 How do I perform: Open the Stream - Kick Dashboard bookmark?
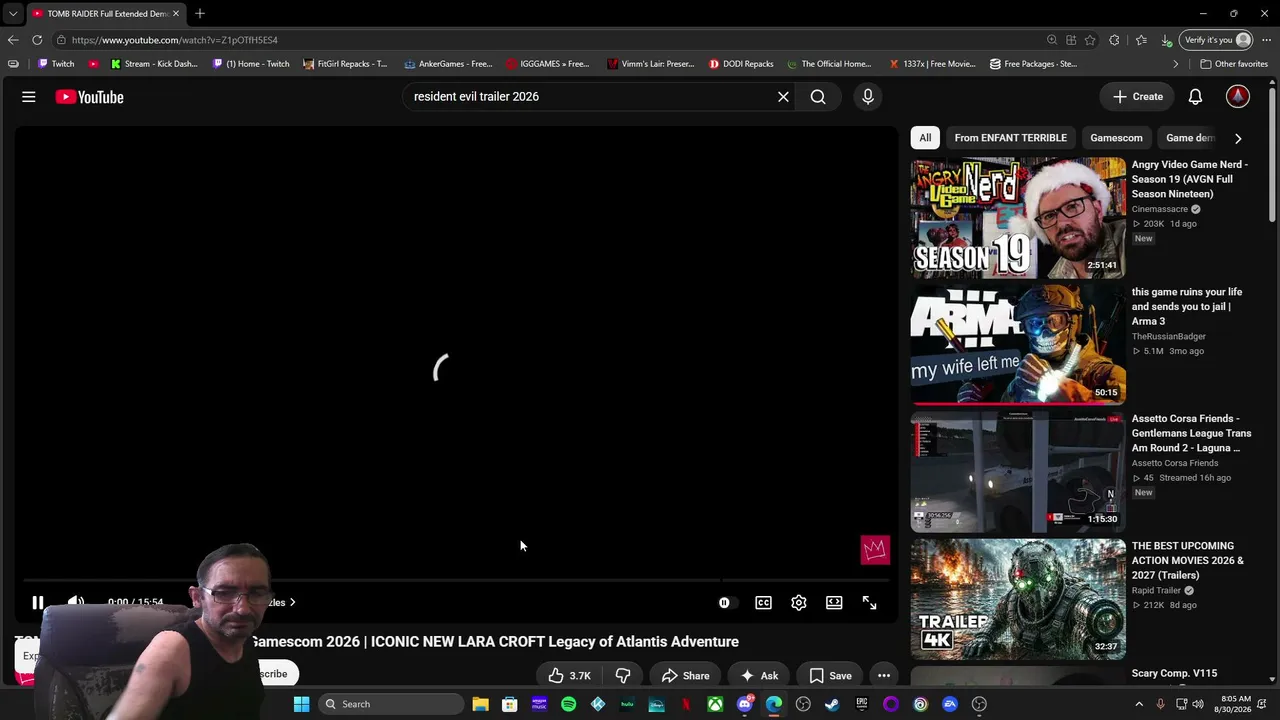tap(154, 64)
